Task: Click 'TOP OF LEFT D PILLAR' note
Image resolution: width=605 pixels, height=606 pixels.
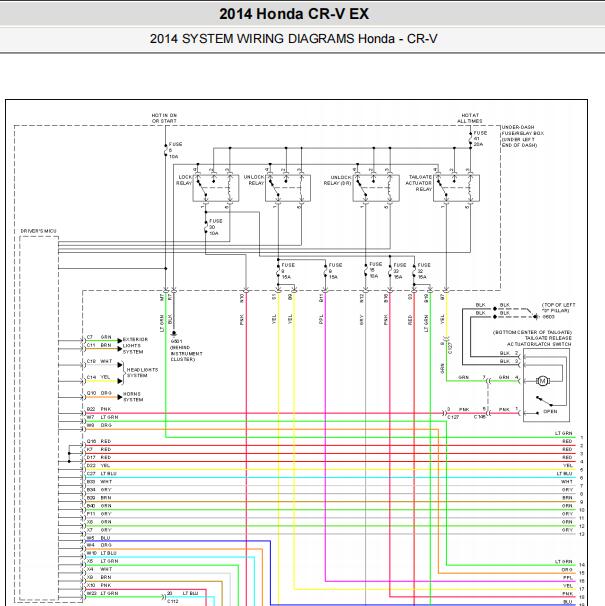Action: coord(558,308)
